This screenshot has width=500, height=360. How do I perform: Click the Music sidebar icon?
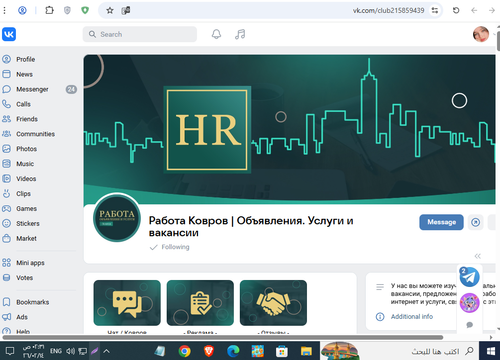click(6, 164)
